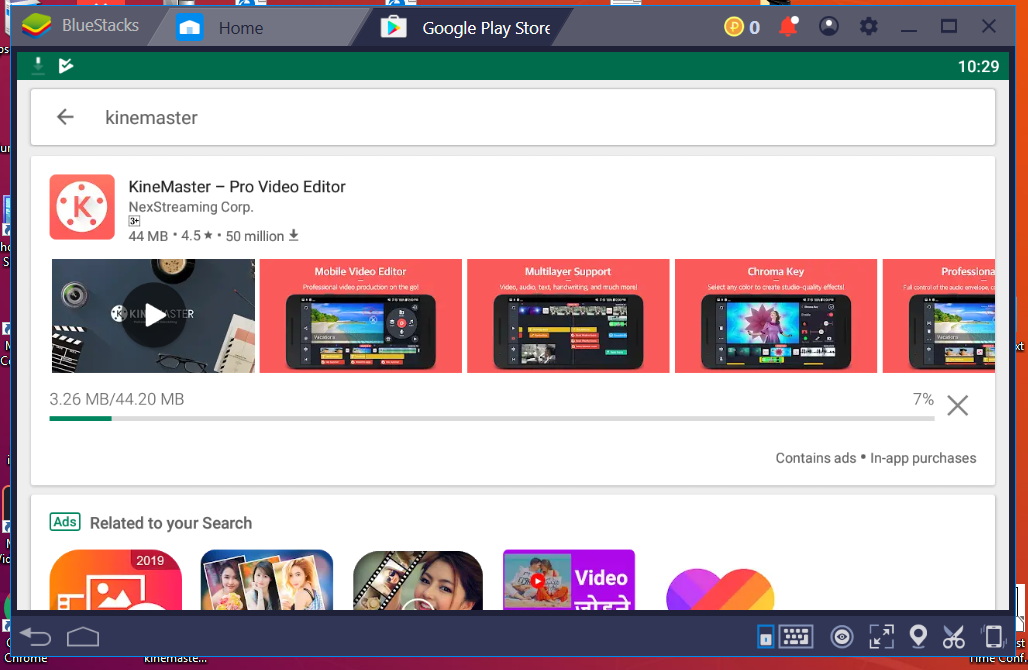Viewport: 1028px width, 670px height.
Task: Toggle fullscreen mode icon
Action: [x=881, y=637]
